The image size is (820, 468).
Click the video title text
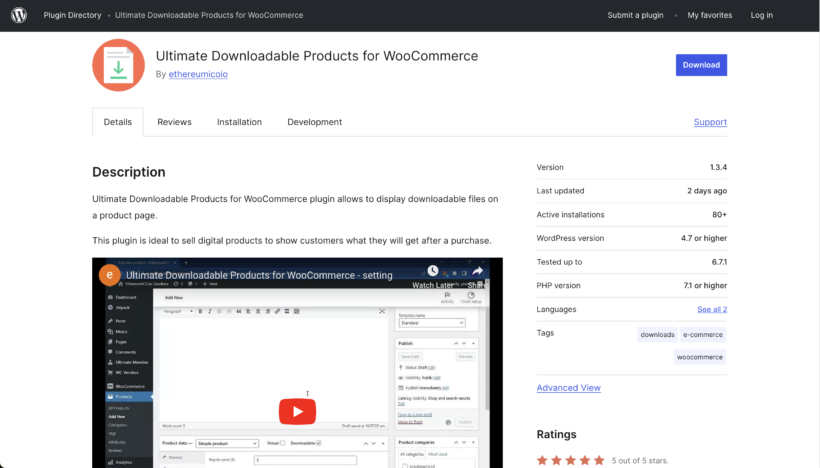click(x=259, y=275)
